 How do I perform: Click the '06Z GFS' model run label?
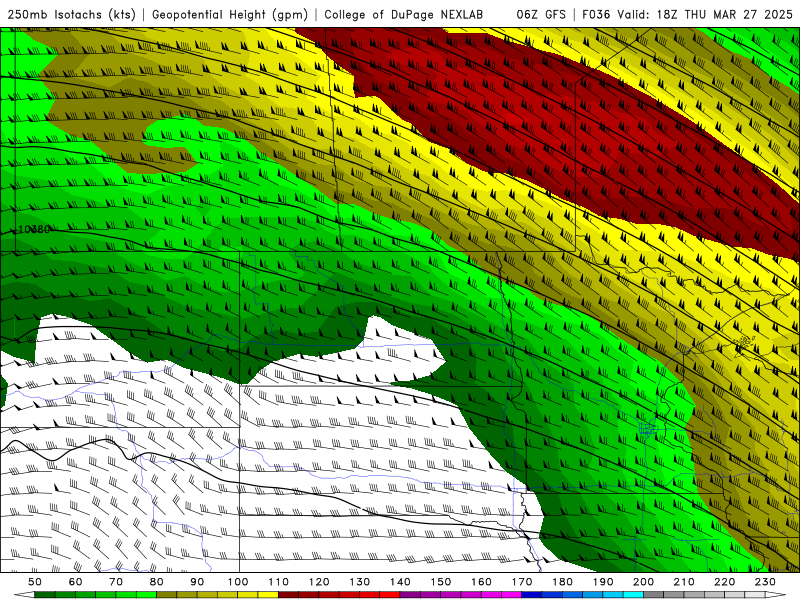[x=541, y=14]
